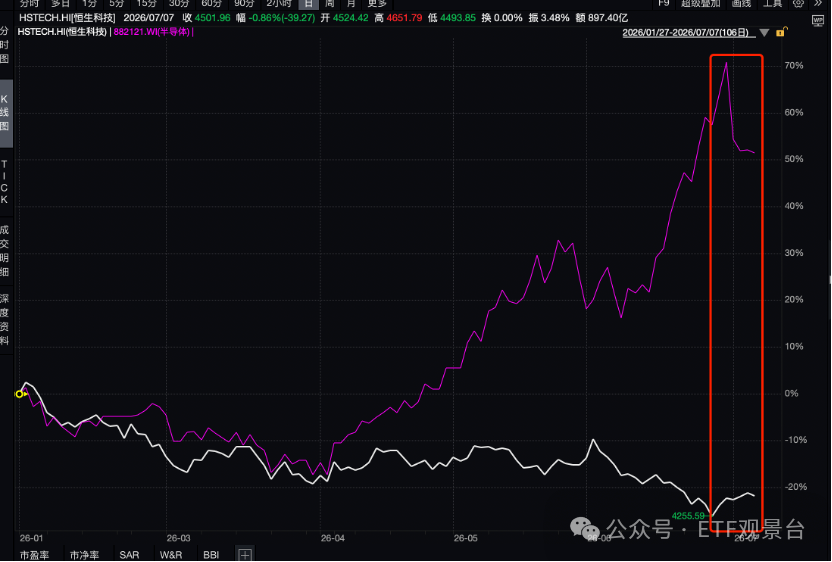Click the 超级叠加 overlay button
This screenshot has width=832, height=562.
(x=701, y=3)
